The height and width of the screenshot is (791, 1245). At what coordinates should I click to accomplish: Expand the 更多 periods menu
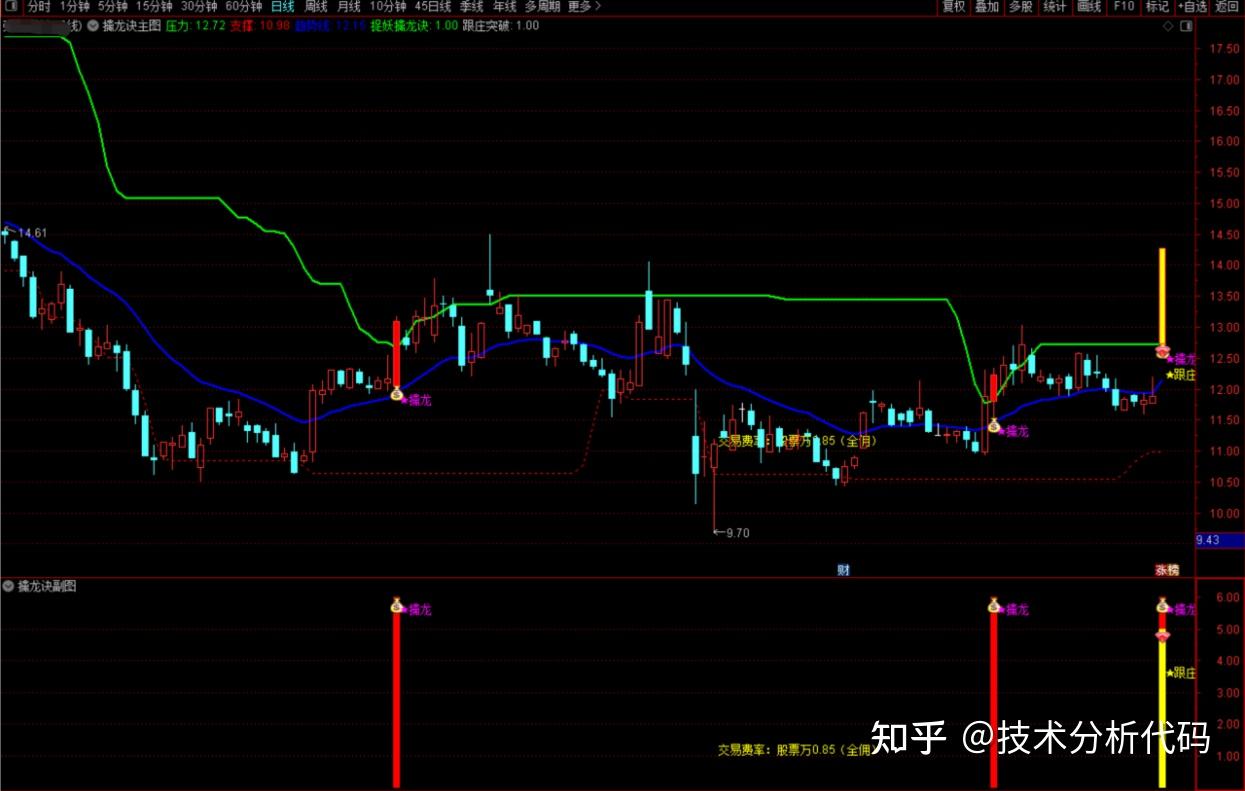[x=585, y=6]
